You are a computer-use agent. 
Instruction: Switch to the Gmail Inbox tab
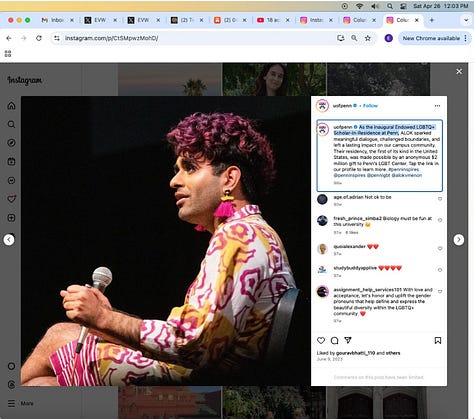pyautogui.click(x=57, y=20)
